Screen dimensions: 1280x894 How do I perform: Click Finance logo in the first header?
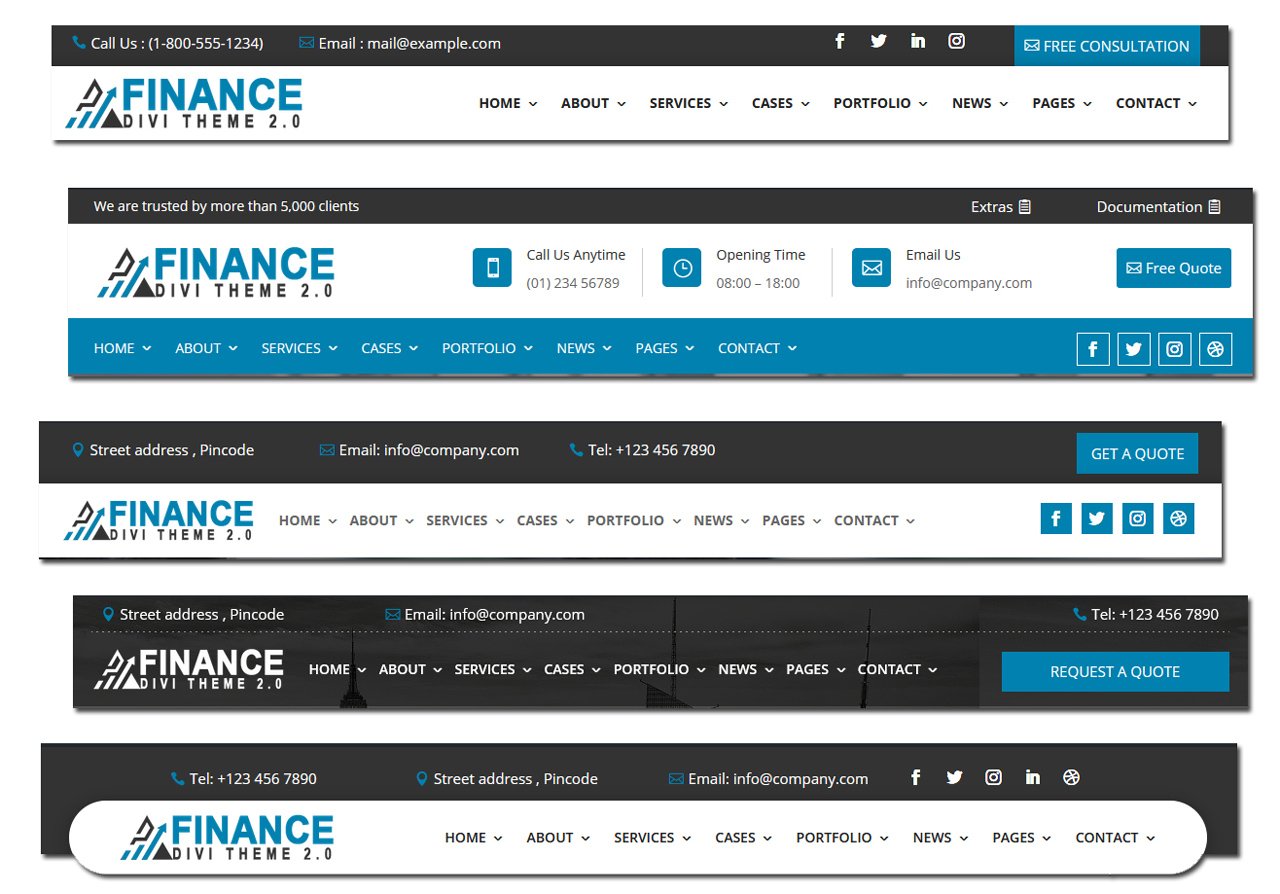[x=184, y=103]
